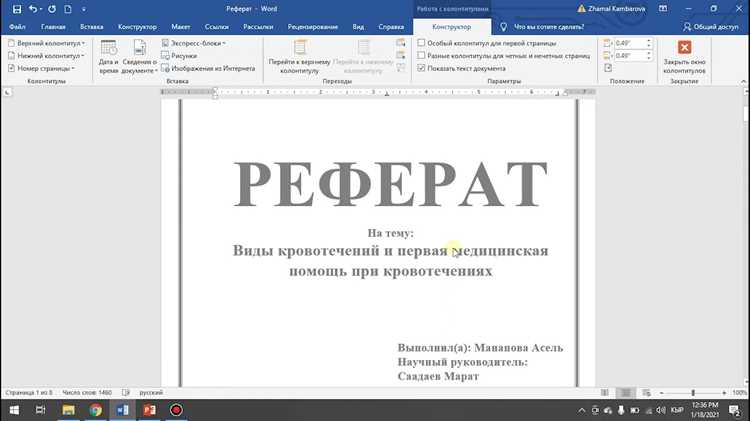Open the volume control in system tray
The height and width of the screenshot is (421, 750).
[661, 410]
